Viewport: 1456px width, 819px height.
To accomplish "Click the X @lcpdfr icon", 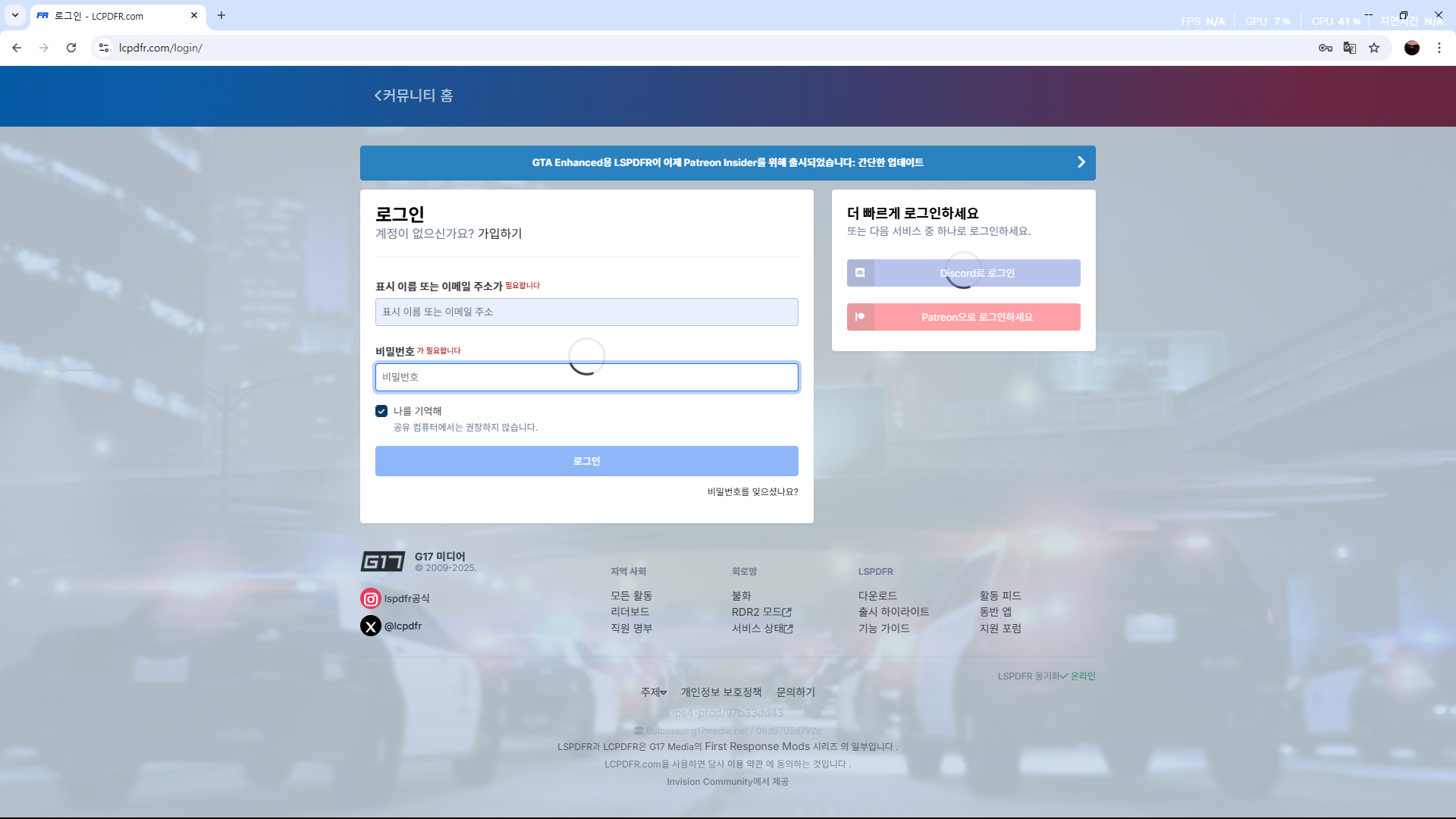I will [x=370, y=626].
